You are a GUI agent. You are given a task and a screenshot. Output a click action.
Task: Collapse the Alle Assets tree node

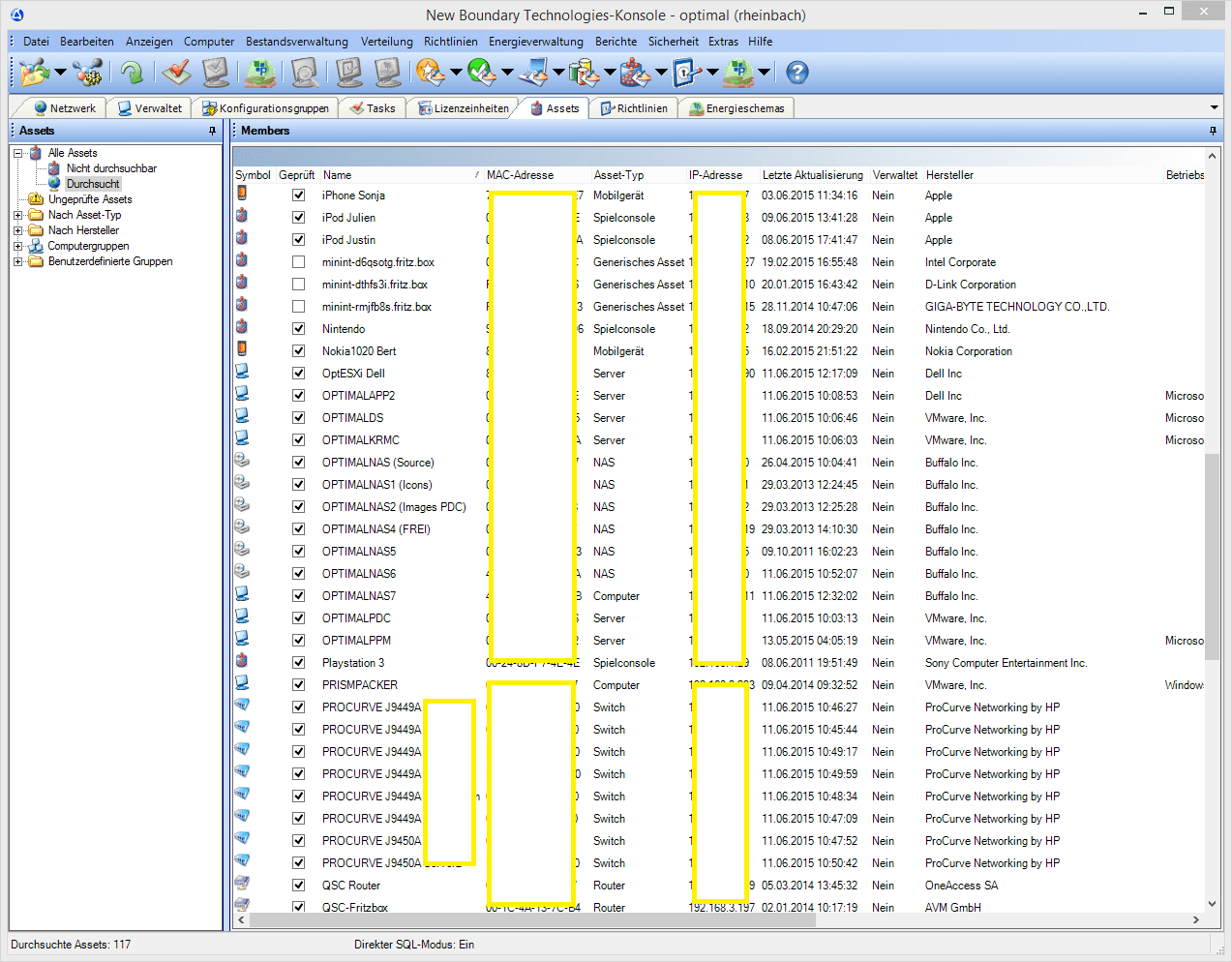coord(17,153)
